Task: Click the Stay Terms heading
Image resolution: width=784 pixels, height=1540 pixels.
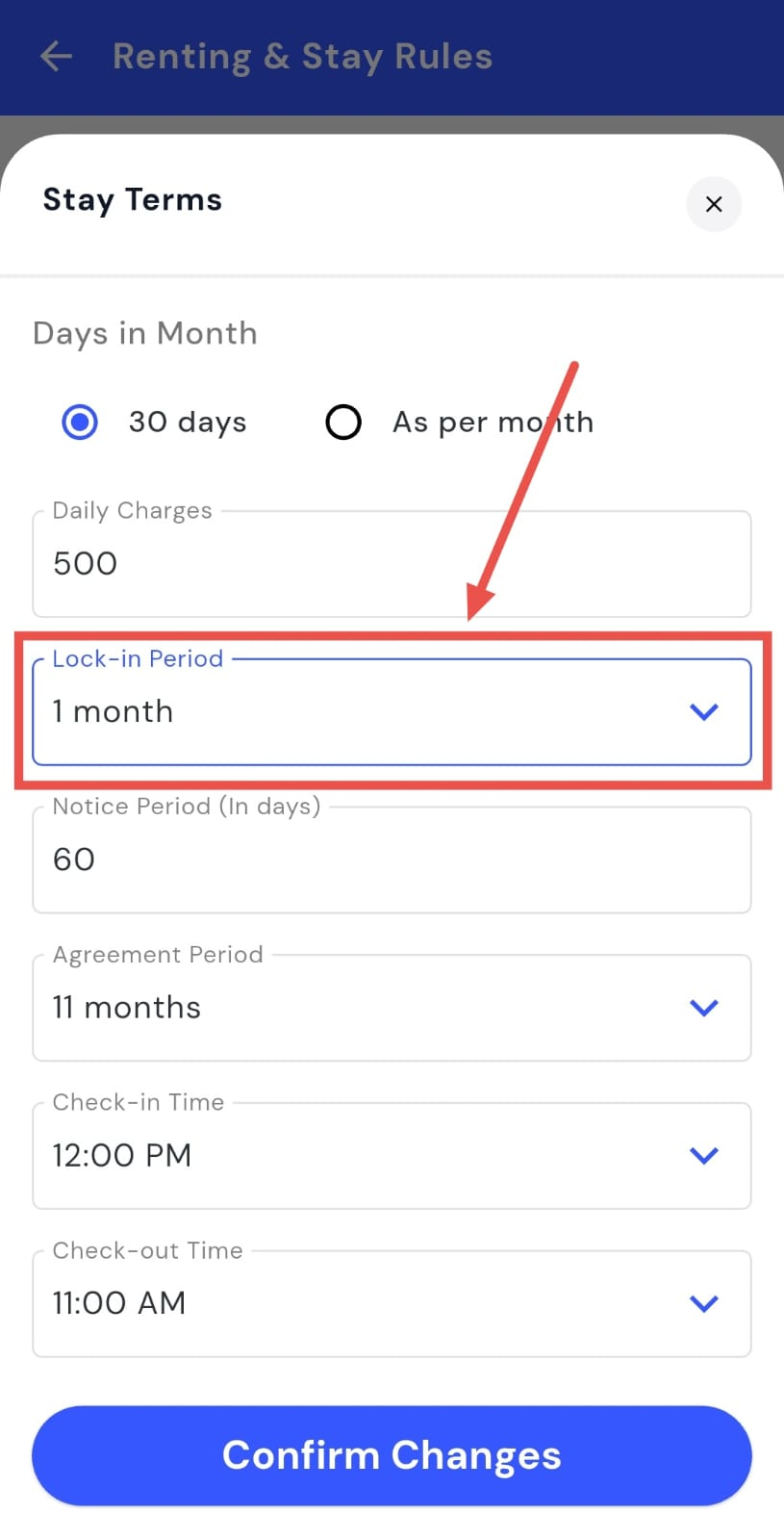Action: [x=133, y=200]
